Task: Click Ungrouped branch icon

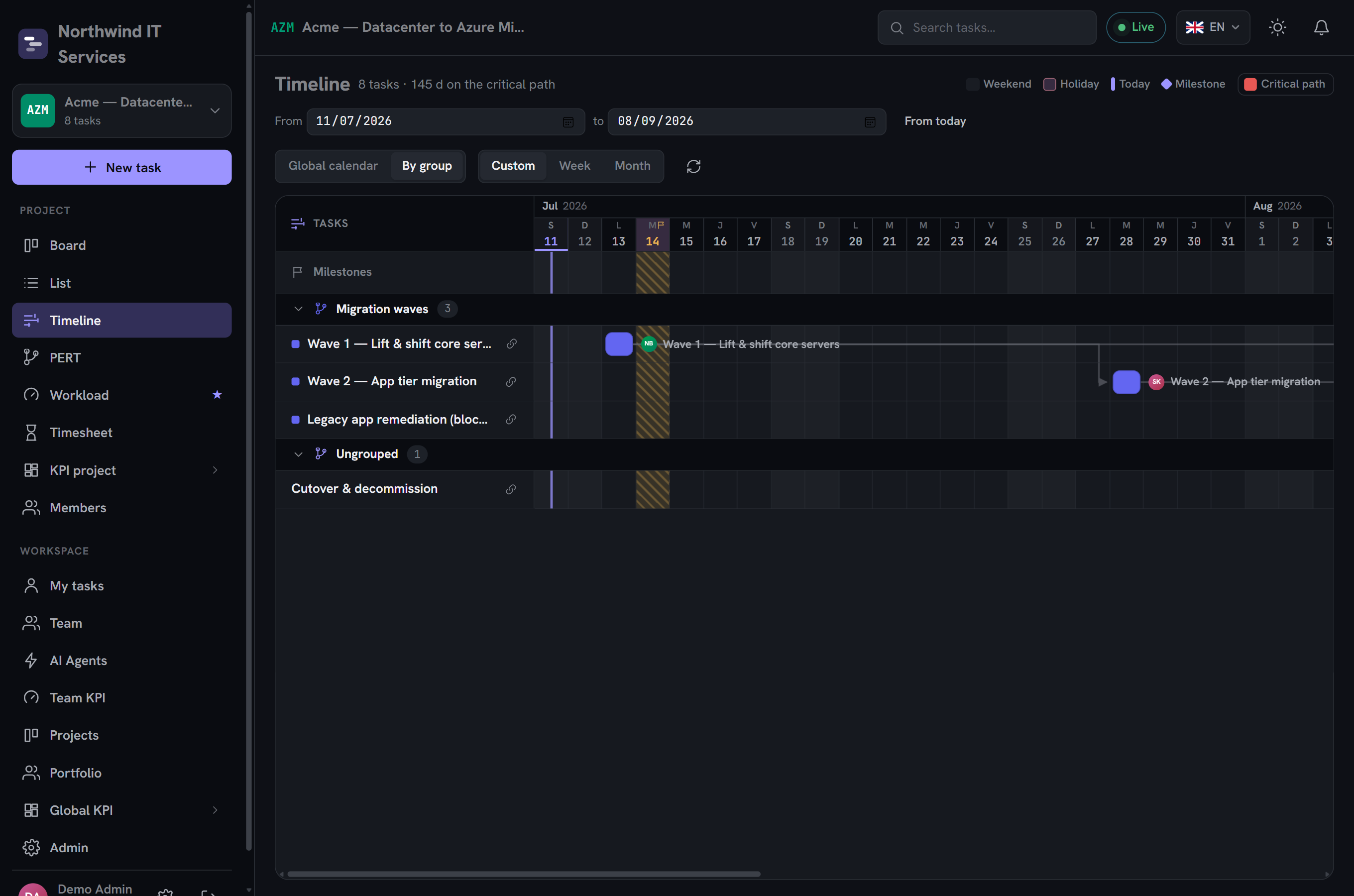Action: [321, 453]
